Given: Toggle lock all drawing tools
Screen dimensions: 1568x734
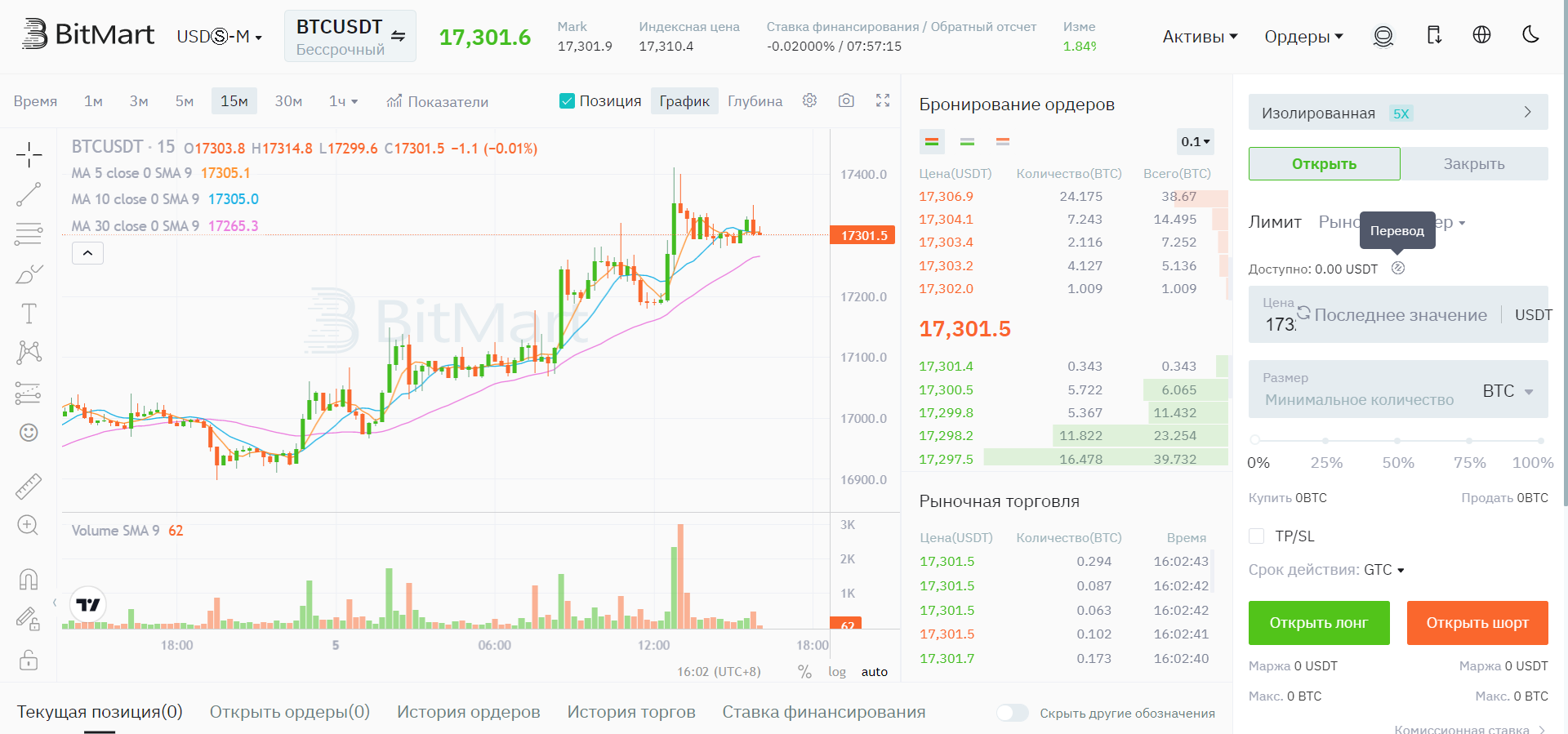Looking at the screenshot, I should [29, 660].
